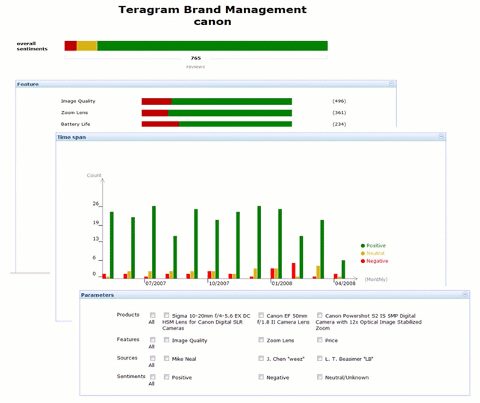Click the Negative legend entry in chart

tap(374, 261)
